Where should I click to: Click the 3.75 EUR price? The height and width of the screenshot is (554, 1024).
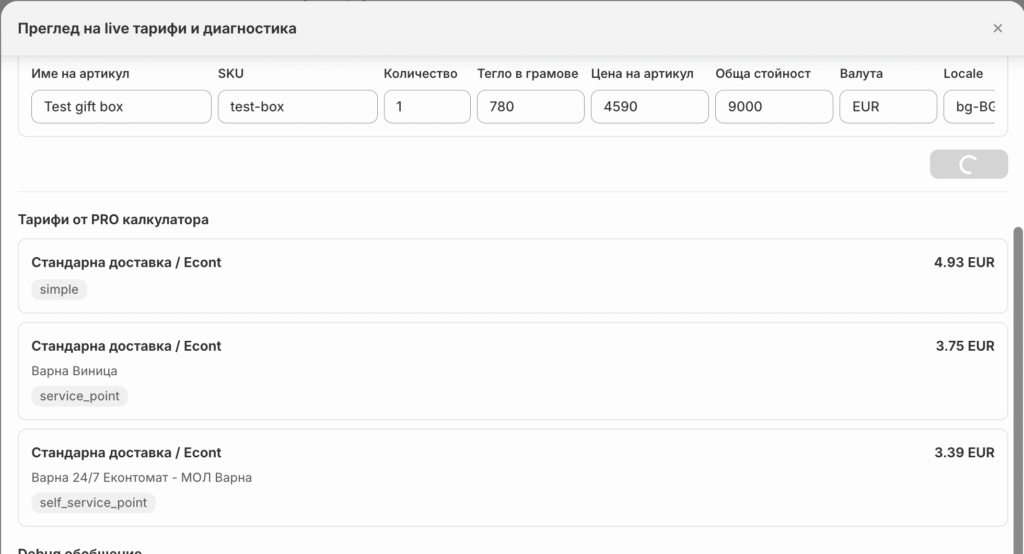click(965, 346)
